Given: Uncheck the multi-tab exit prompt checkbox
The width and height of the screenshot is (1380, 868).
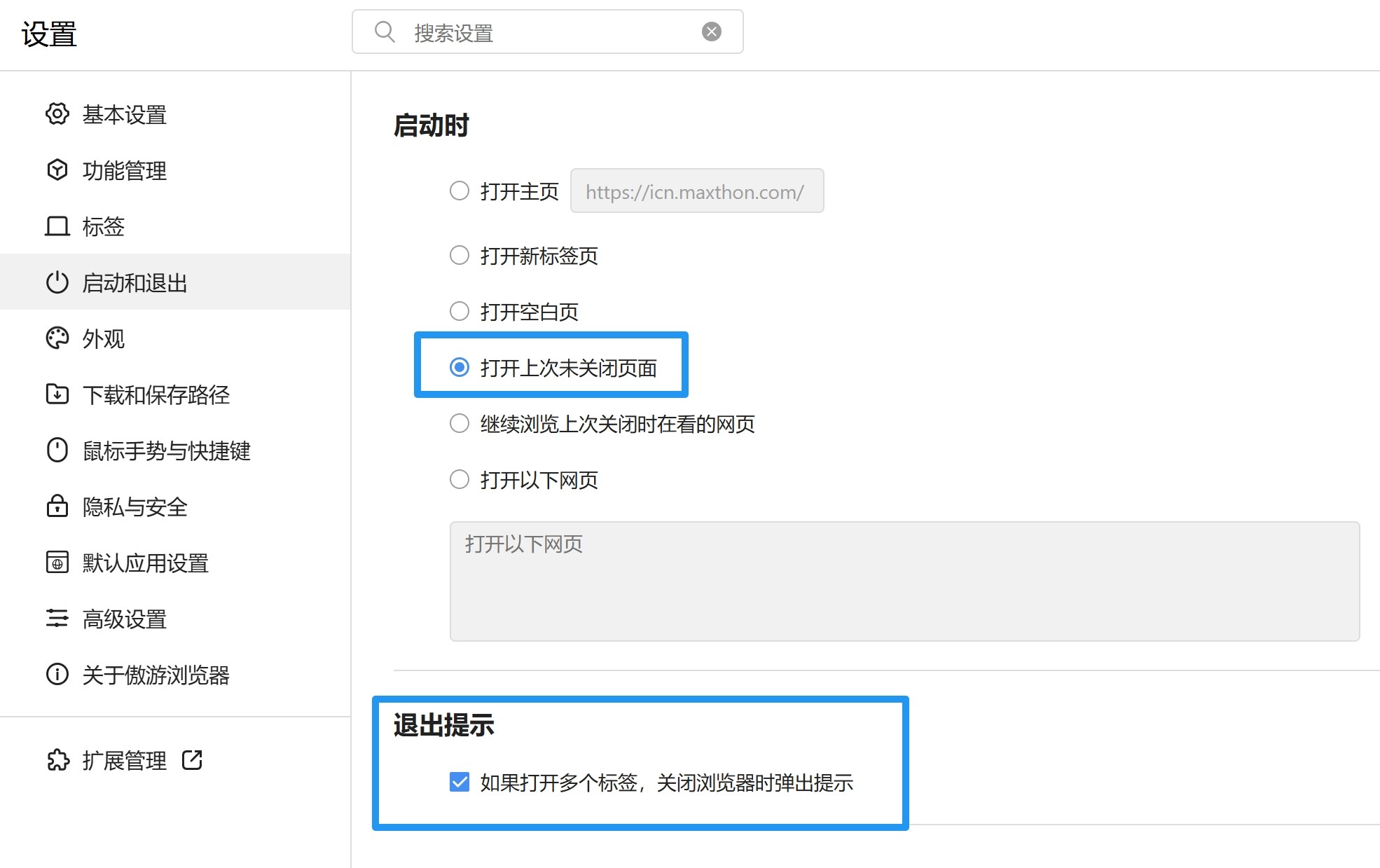Looking at the screenshot, I should (x=460, y=782).
